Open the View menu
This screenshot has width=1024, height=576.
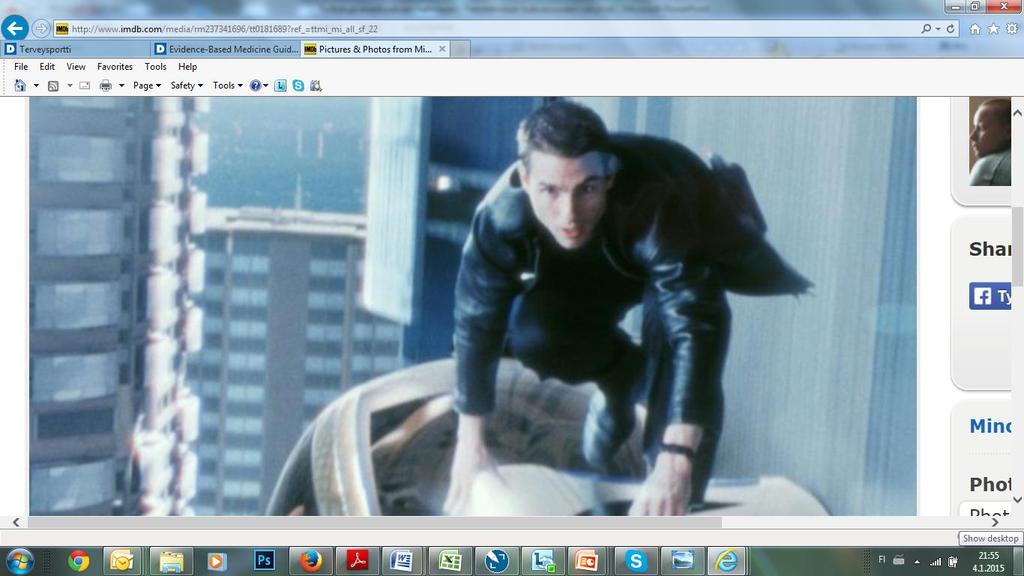click(76, 67)
